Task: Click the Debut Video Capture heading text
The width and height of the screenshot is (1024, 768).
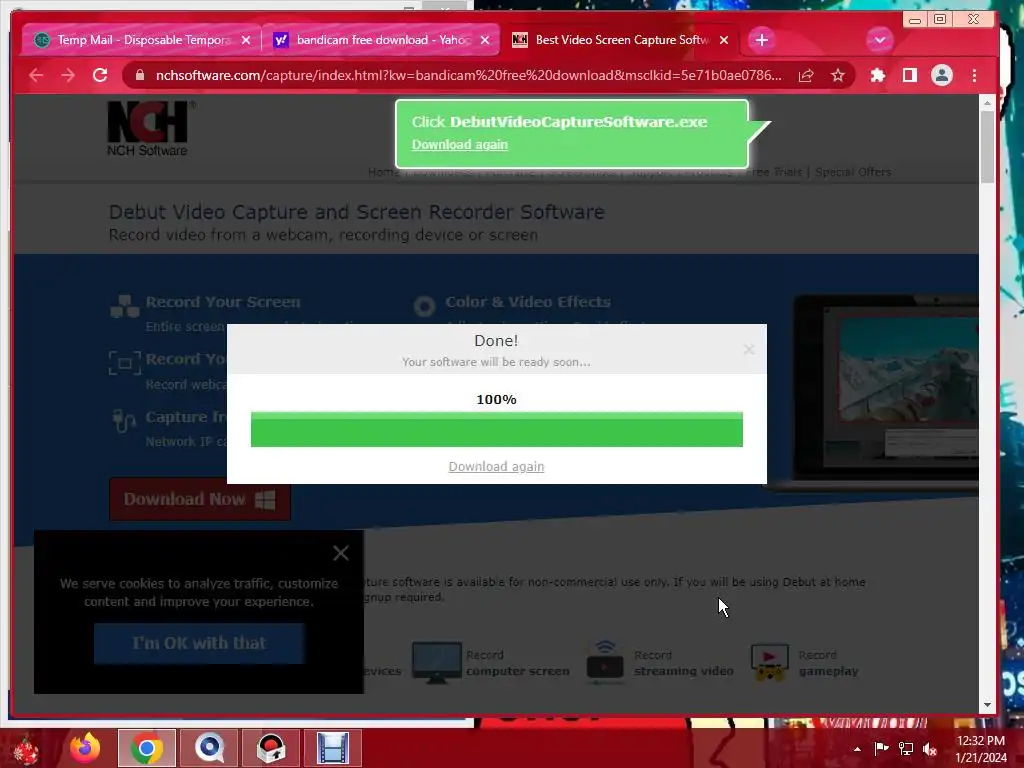Action: [x=357, y=212]
